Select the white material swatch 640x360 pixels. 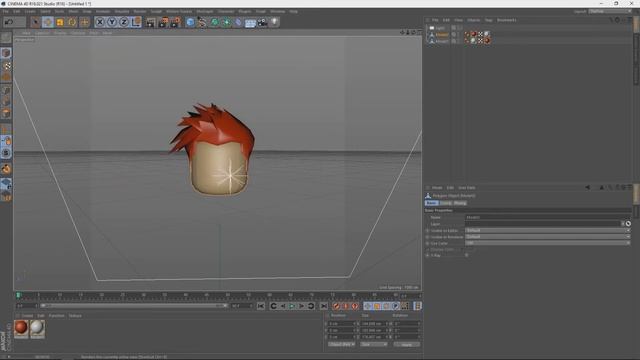(37, 329)
